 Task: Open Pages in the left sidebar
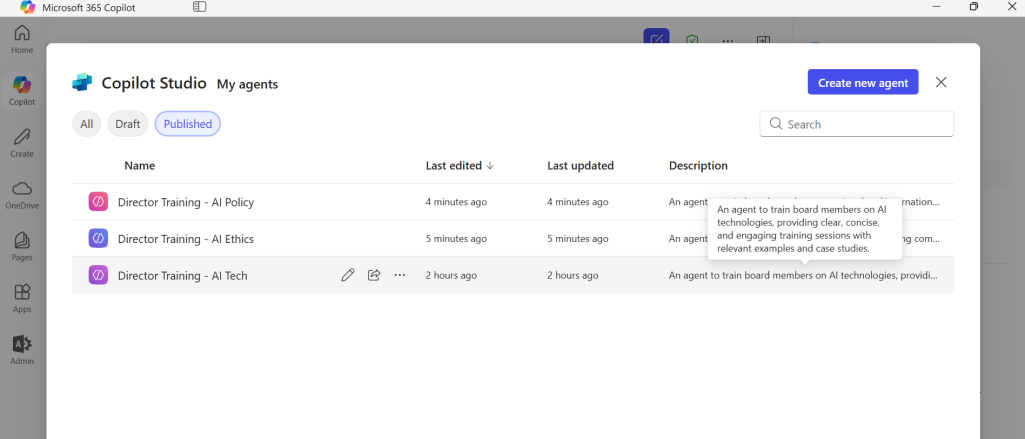[x=22, y=246]
